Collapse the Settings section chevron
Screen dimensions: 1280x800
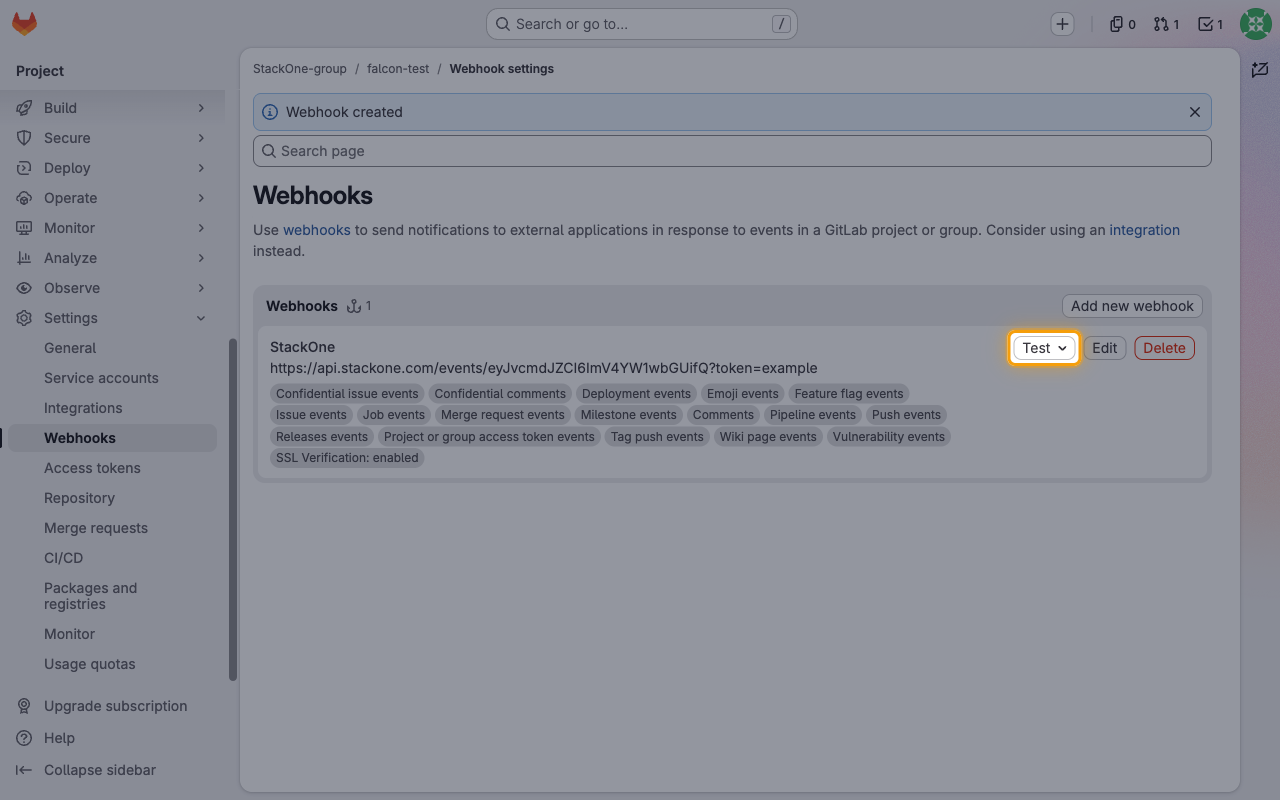pyautogui.click(x=201, y=318)
